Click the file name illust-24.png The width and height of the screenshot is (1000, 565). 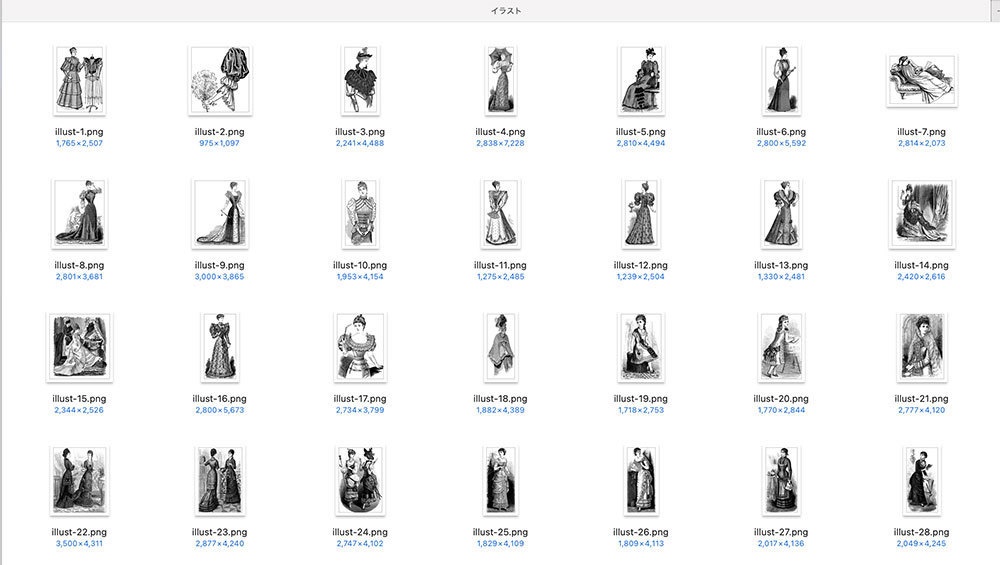[360, 532]
